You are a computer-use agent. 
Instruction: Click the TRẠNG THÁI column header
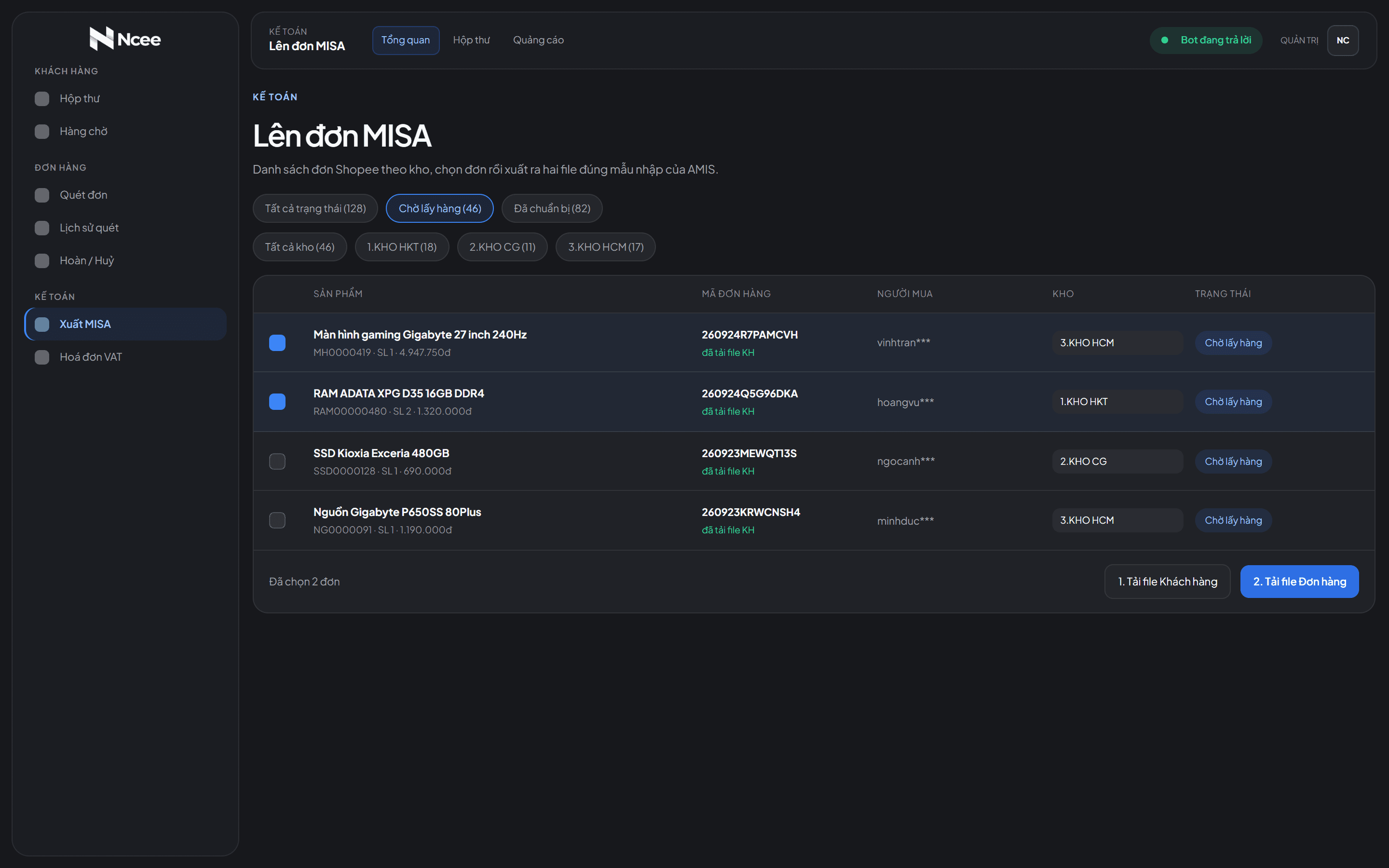[x=1223, y=294]
